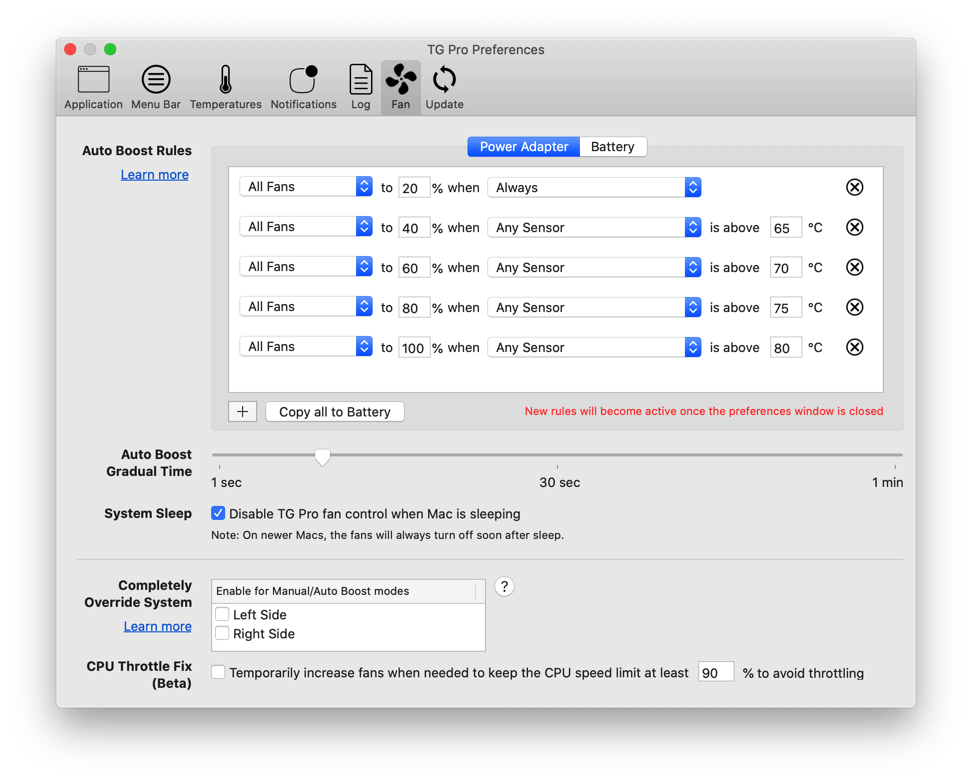Click the CPU speed limit field showing 90
This screenshot has height=782, width=972.
tap(716, 672)
